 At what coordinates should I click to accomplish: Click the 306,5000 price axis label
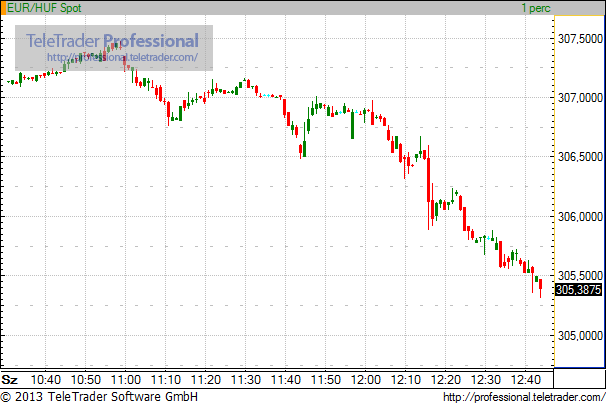point(580,157)
